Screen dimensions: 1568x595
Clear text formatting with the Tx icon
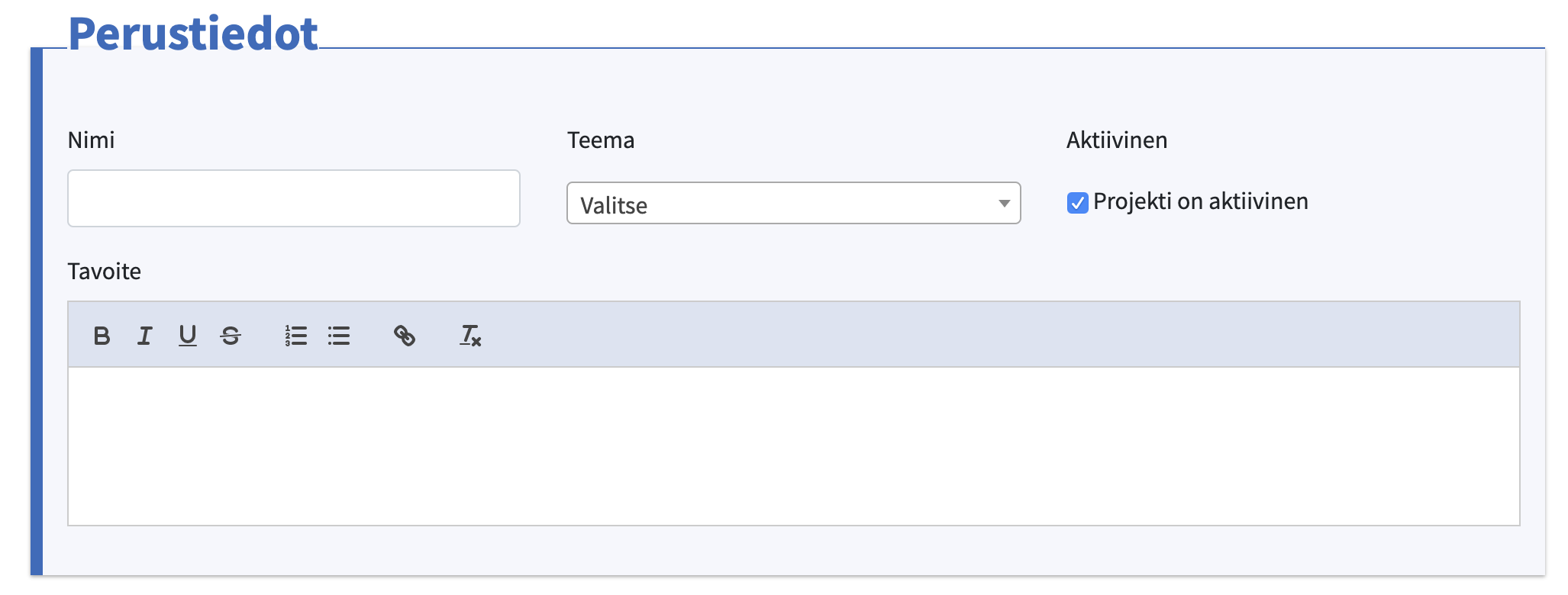pyautogui.click(x=470, y=336)
